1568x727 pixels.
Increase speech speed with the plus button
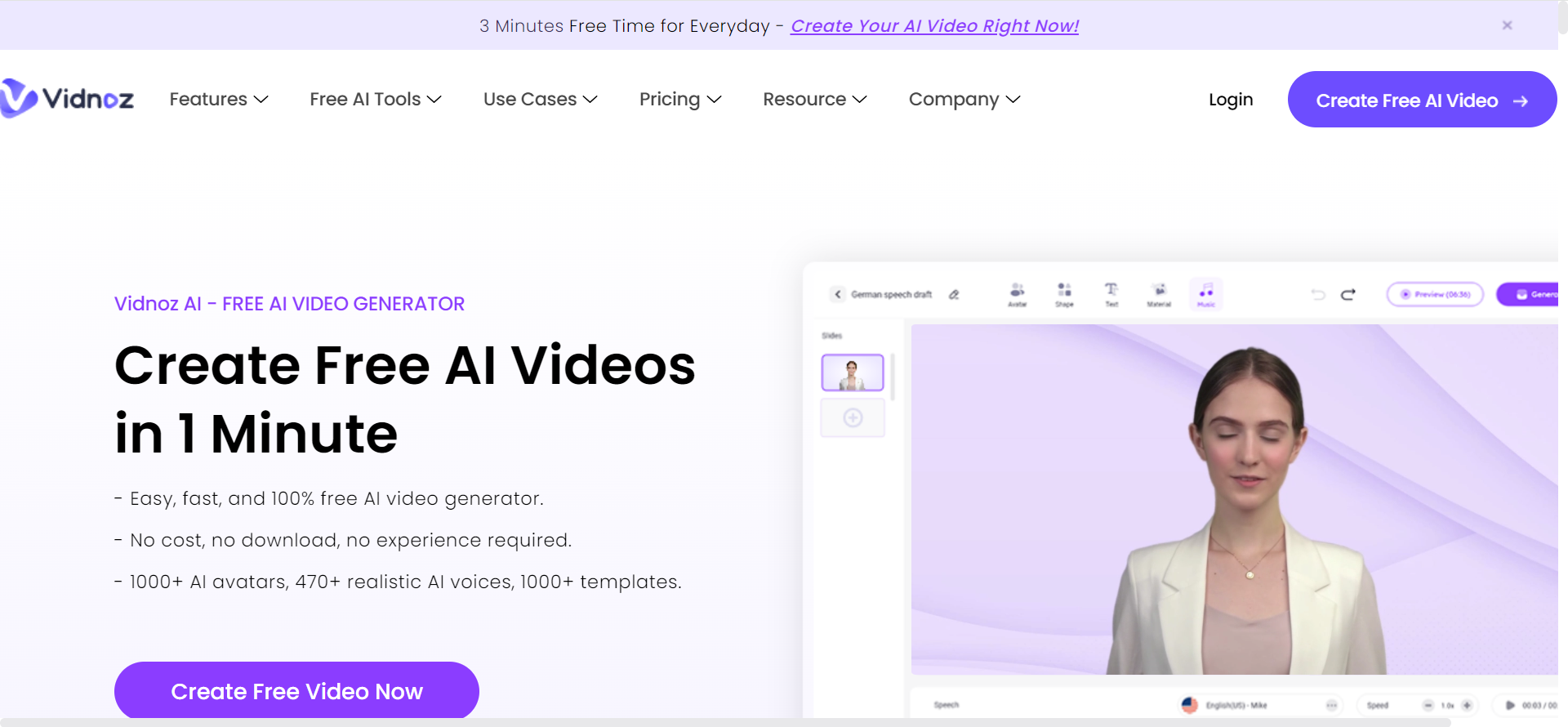[x=1467, y=705]
